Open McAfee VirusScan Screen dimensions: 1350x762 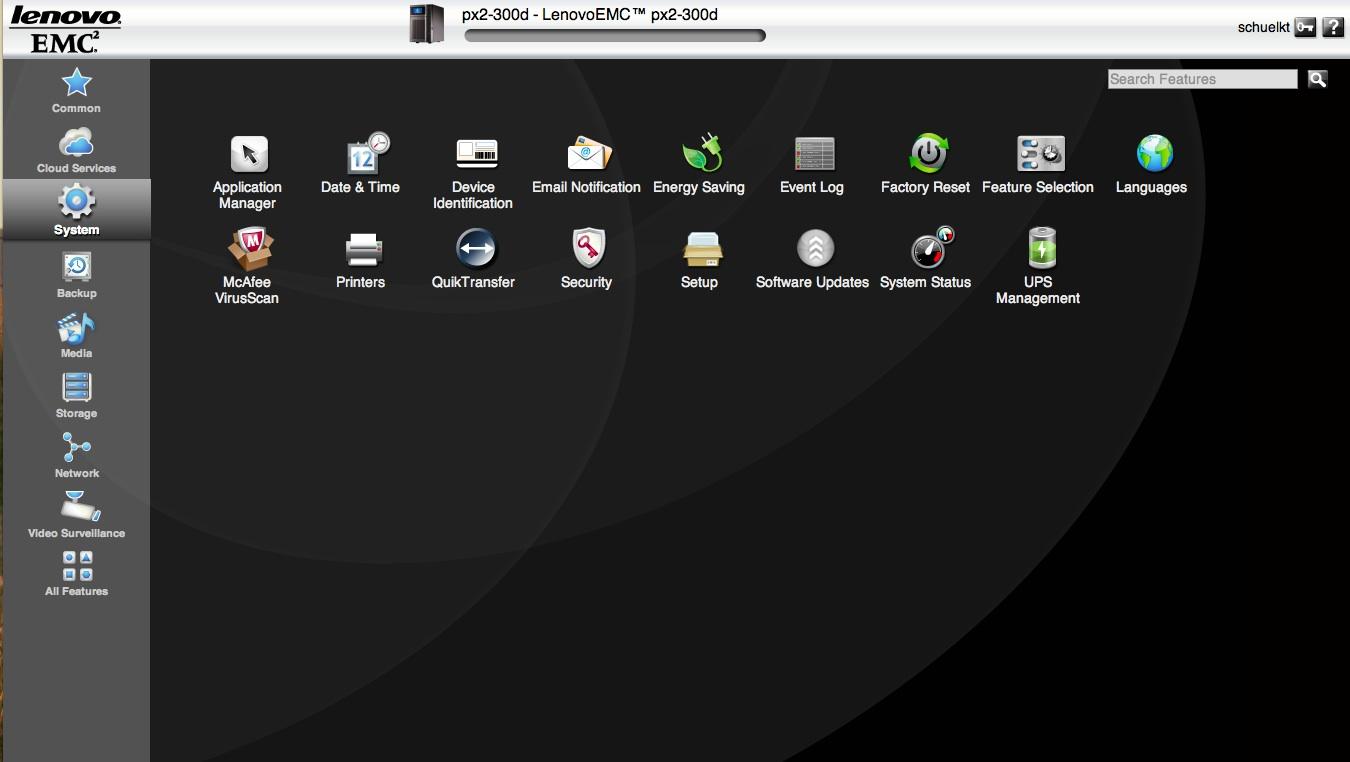pyautogui.click(x=248, y=250)
